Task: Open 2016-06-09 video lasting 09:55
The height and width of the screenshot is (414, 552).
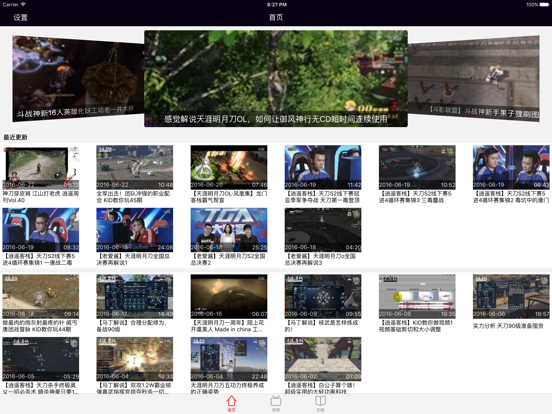Action: tap(323, 296)
